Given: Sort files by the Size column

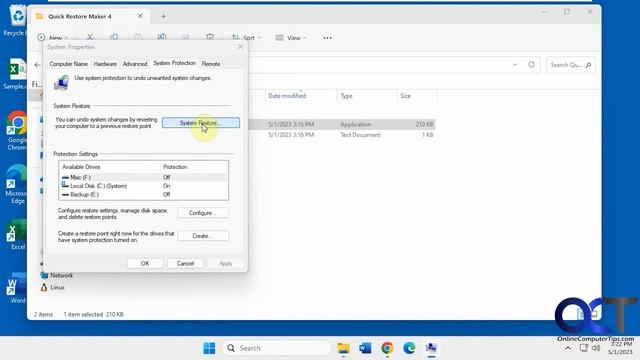Looking at the screenshot, I should [x=405, y=96].
